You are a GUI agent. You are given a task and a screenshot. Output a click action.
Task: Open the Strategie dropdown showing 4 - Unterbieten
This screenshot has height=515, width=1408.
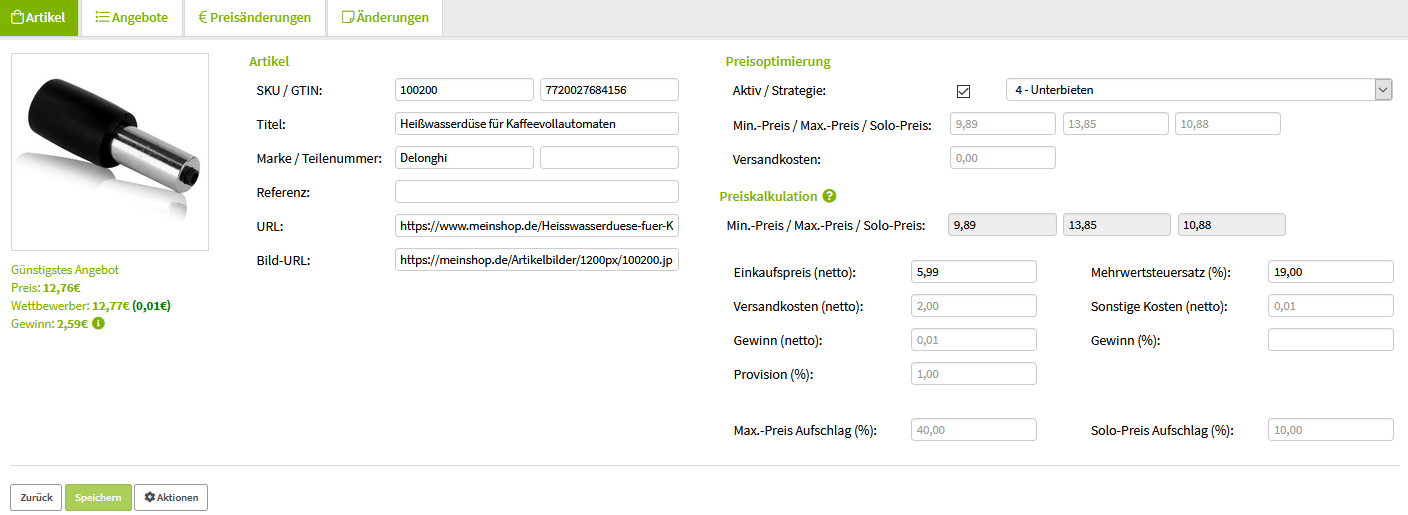click(1199, 90)
